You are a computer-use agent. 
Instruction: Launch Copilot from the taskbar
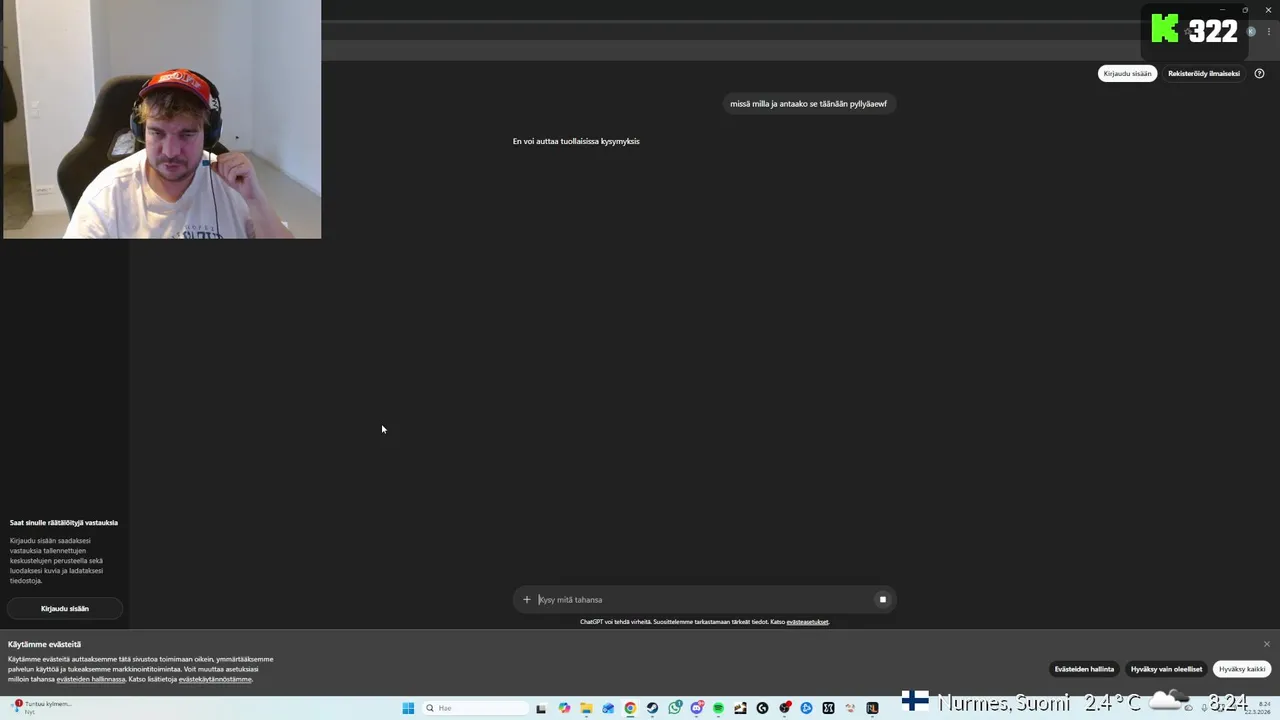click(x=564, y=708)
